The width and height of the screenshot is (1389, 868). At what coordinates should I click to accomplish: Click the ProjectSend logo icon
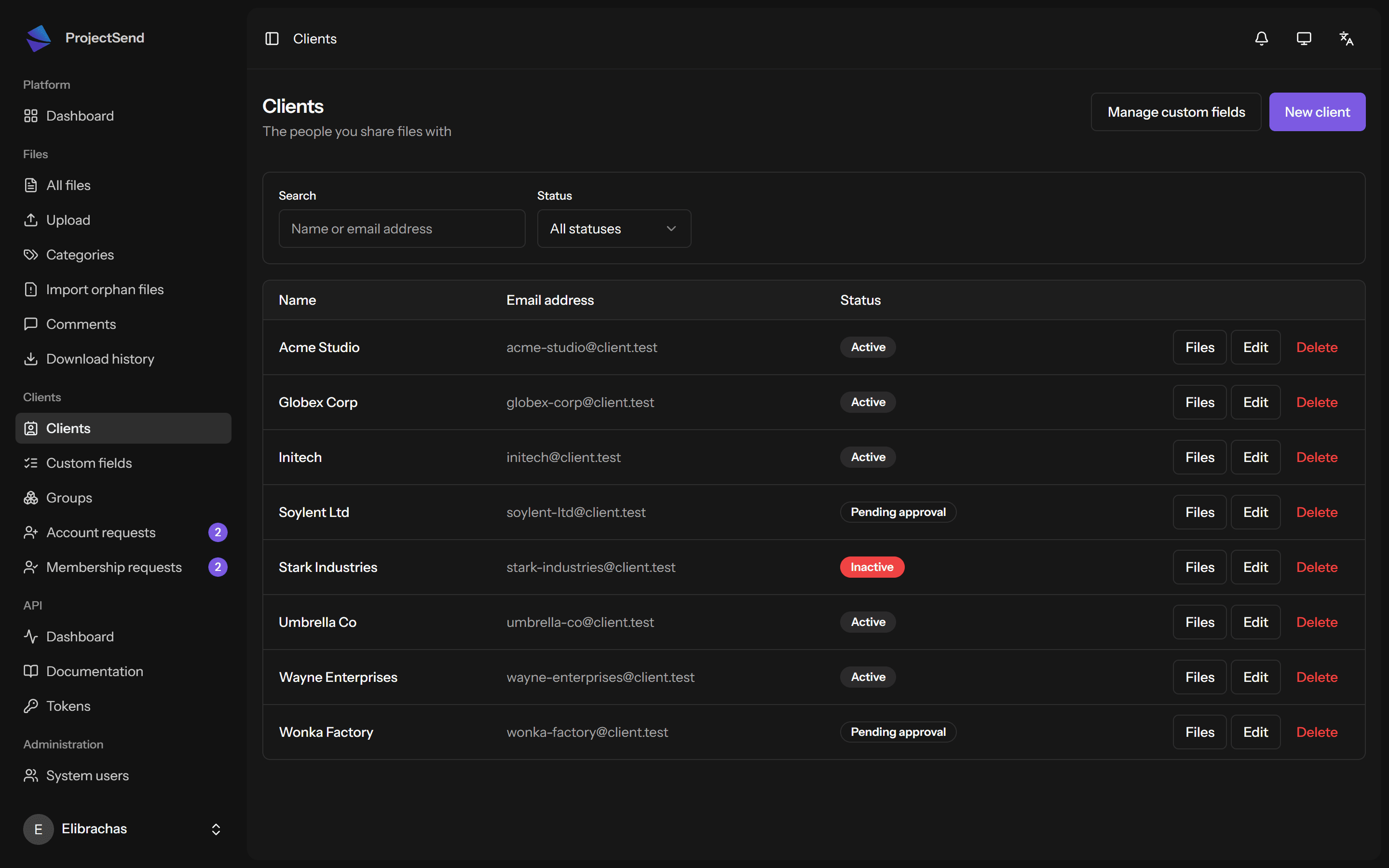click(39, 38)
